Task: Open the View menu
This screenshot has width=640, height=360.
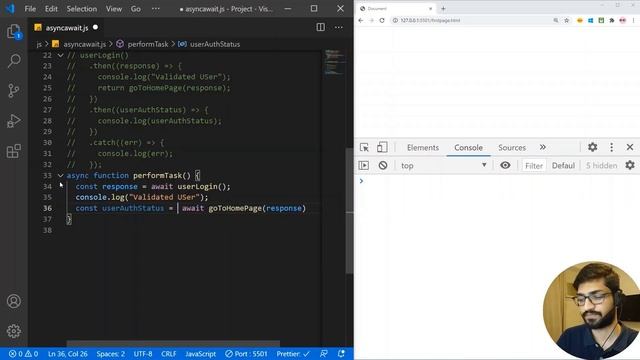Action: (113, 9)
